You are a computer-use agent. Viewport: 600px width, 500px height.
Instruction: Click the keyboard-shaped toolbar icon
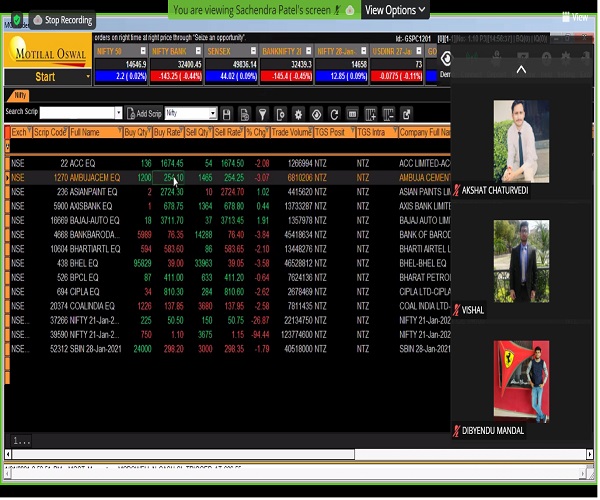[x=352, y=114]
